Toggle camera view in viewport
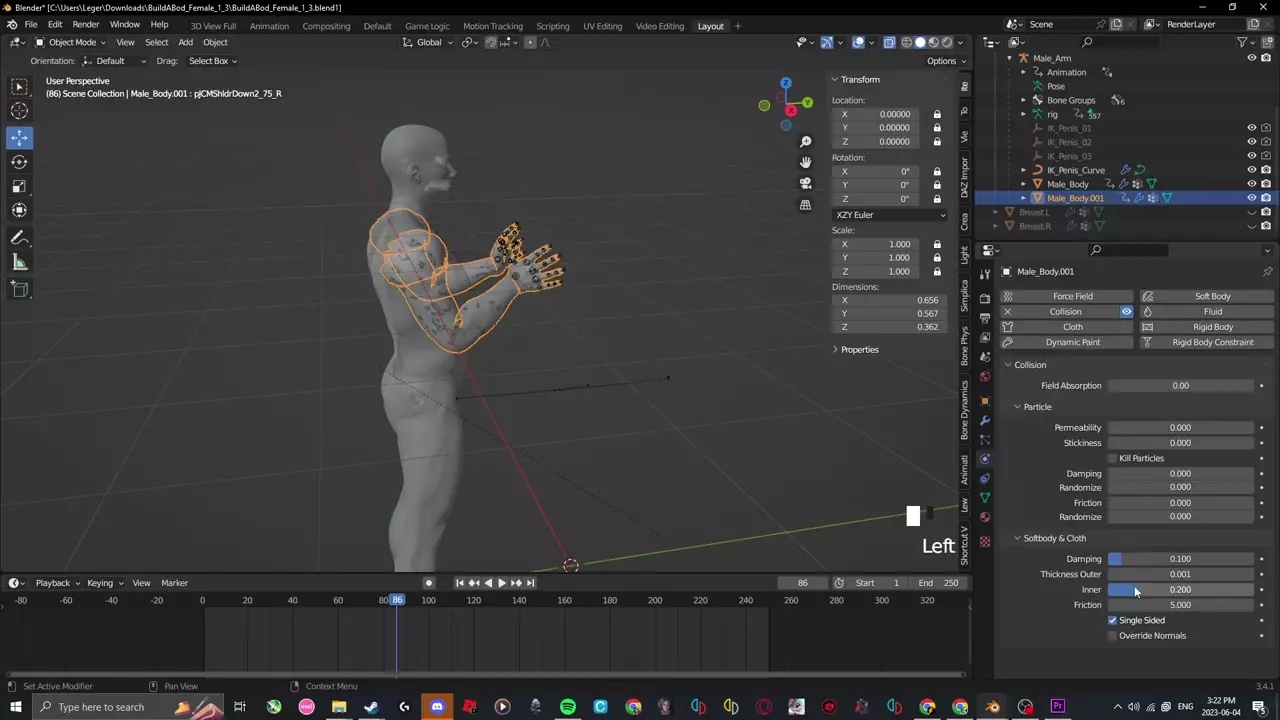 tap(805, 183)
